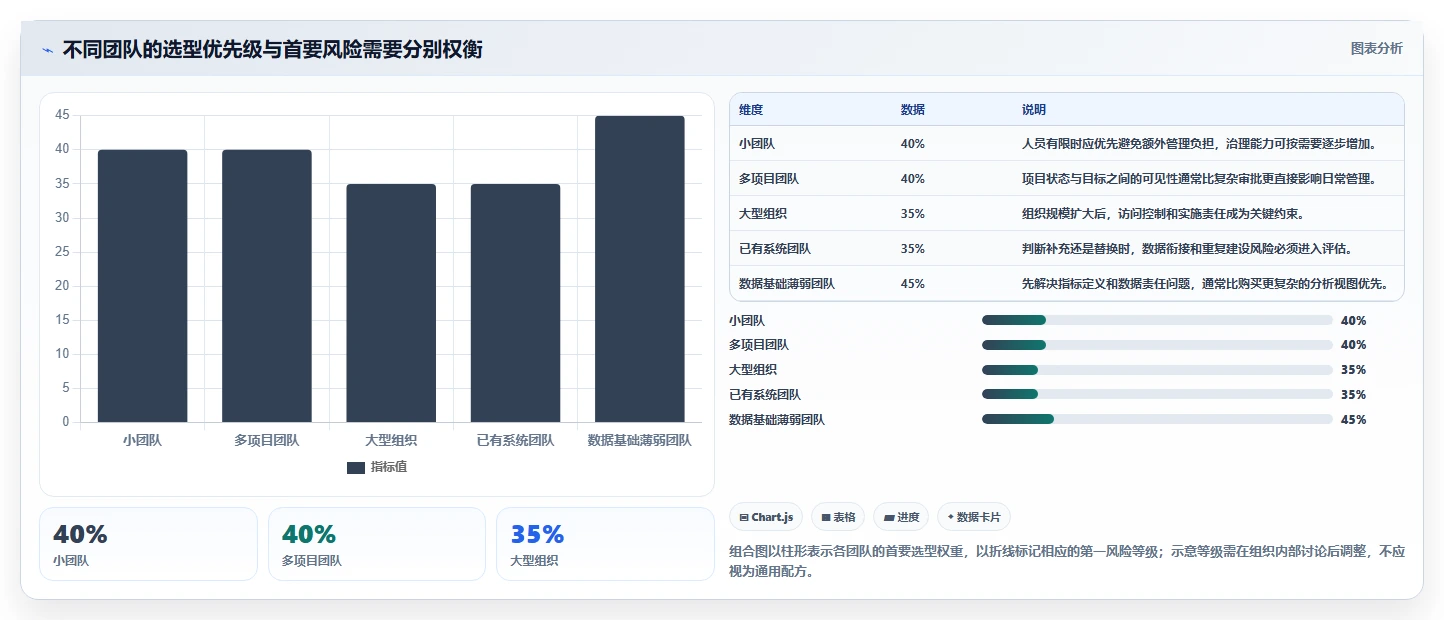Click the 20 y-axis tick value
The image size is (1444, 620).
(62, 285)
